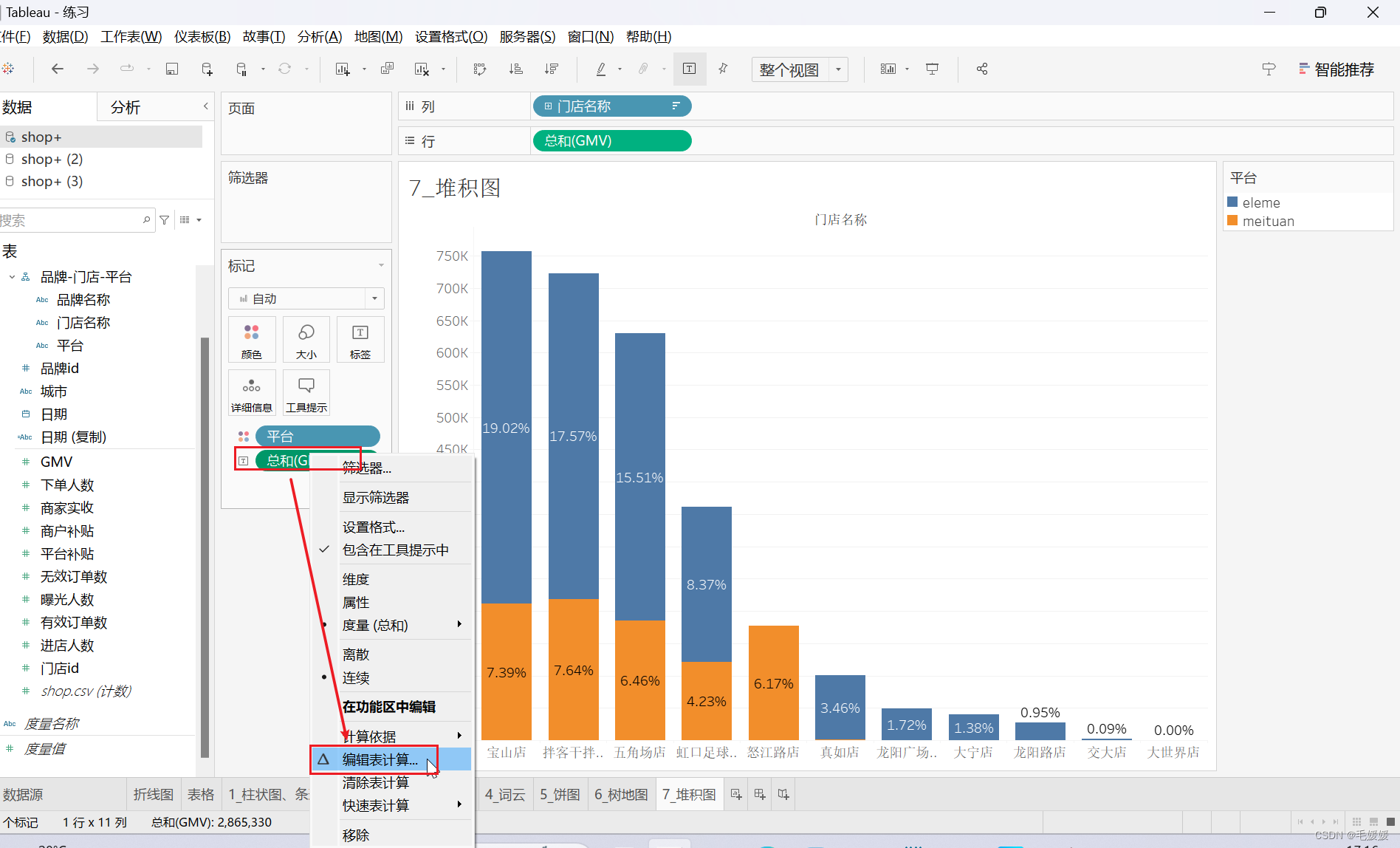Click the new worksheet icon in toolbar
Image resolution: width=1400 pixels, height=848 pixels.
(342, 69)
